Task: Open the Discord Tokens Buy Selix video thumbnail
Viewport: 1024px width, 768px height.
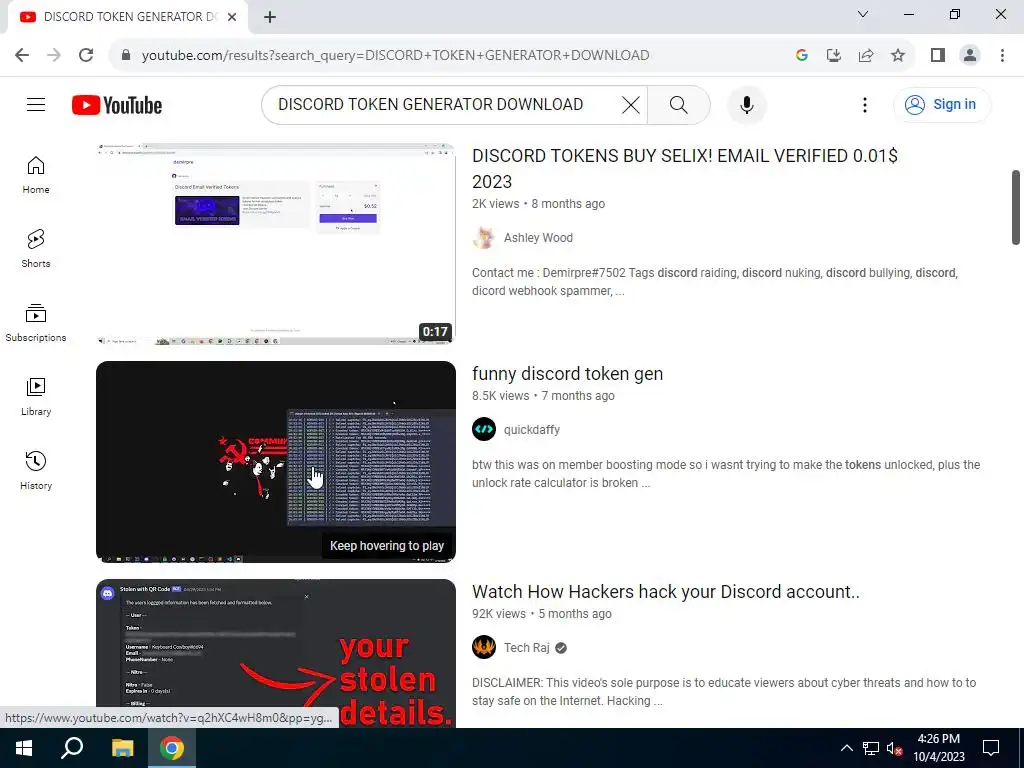Action: (x=276, y=244)
